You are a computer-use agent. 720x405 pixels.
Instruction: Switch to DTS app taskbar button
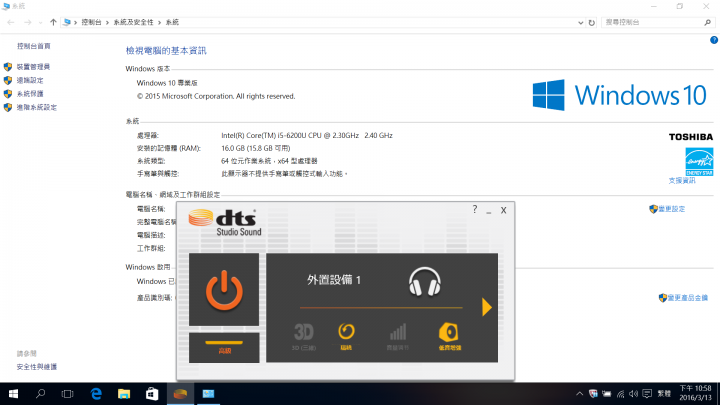coord(180,394)
